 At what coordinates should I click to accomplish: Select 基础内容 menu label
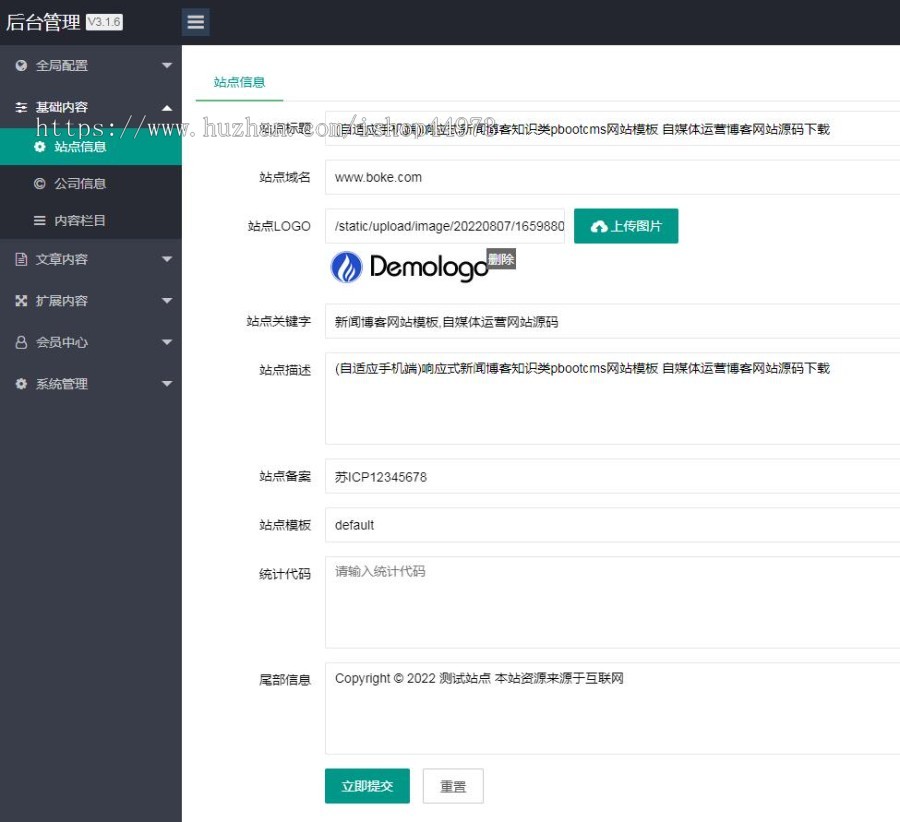(62, 107)
